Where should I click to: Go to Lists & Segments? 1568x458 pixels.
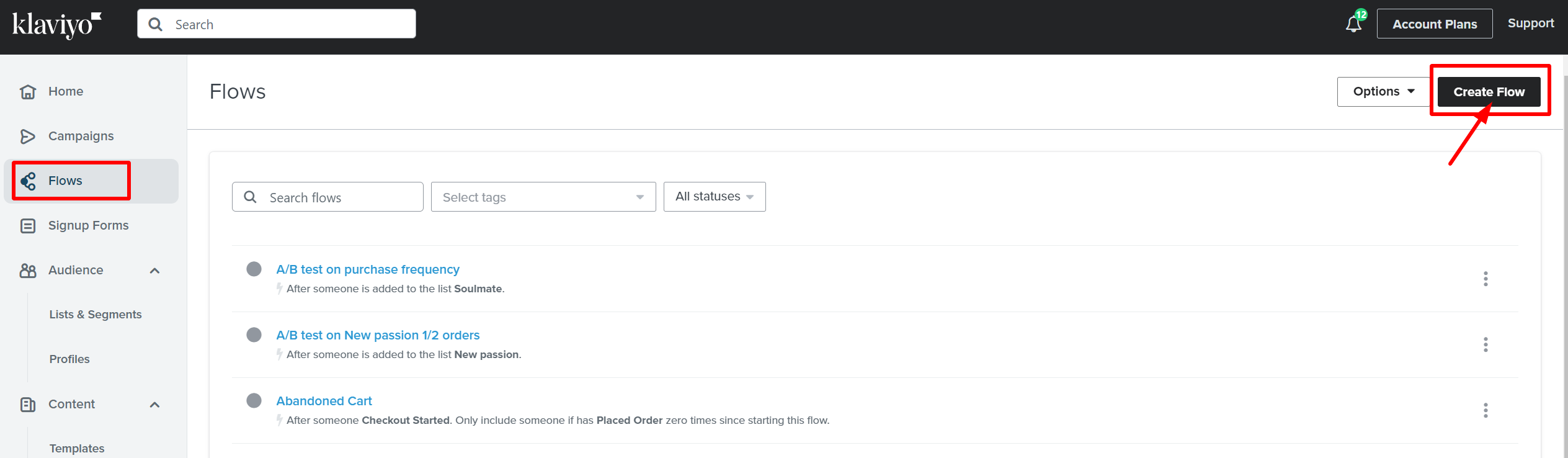[x=96, y=315]
